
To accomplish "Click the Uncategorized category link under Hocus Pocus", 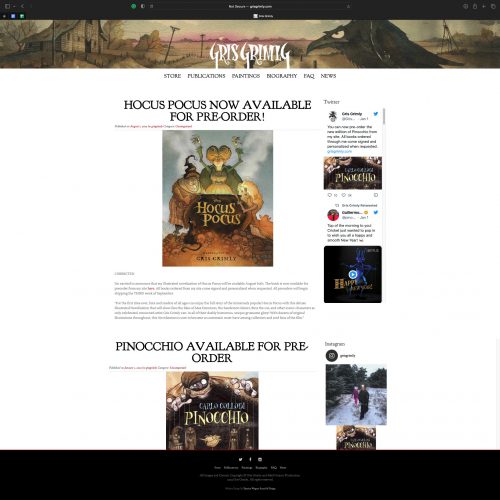I will click(x=184, y=126).
